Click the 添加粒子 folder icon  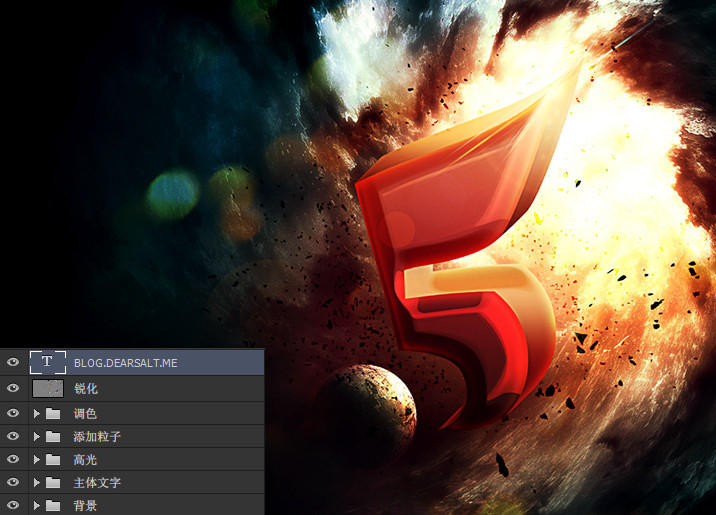tap(53, 436)
